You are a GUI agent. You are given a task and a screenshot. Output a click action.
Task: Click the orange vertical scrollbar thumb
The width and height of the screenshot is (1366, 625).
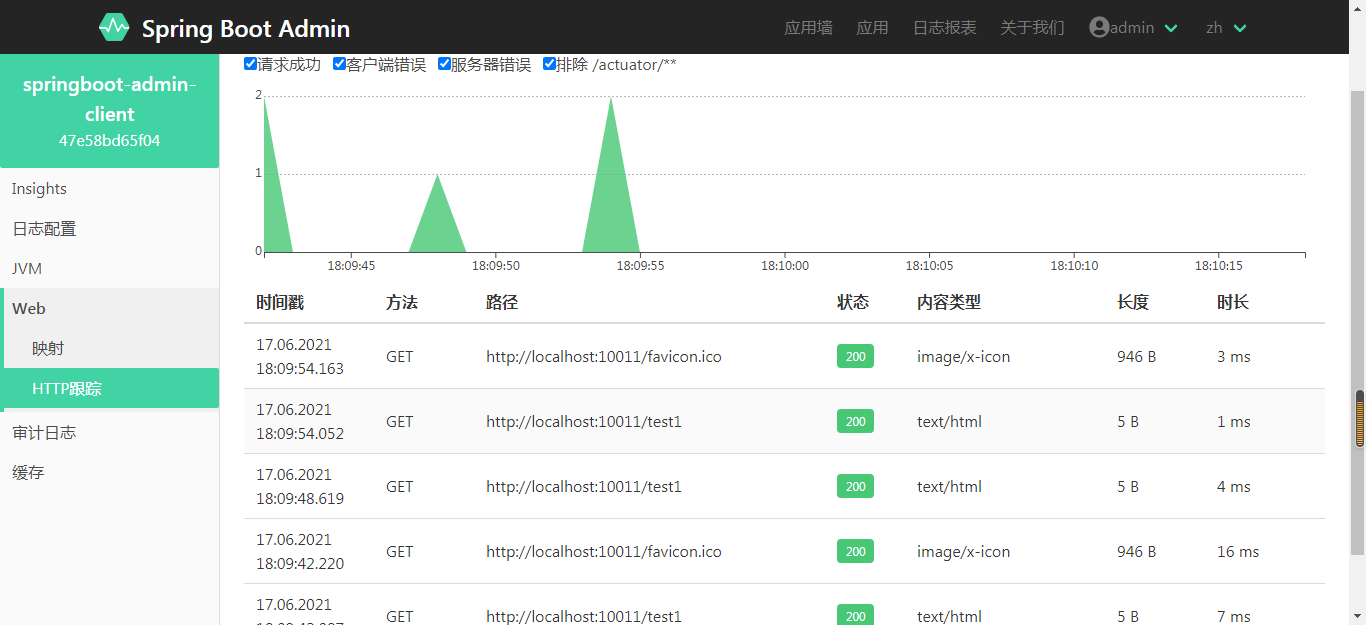(1360, 418)
